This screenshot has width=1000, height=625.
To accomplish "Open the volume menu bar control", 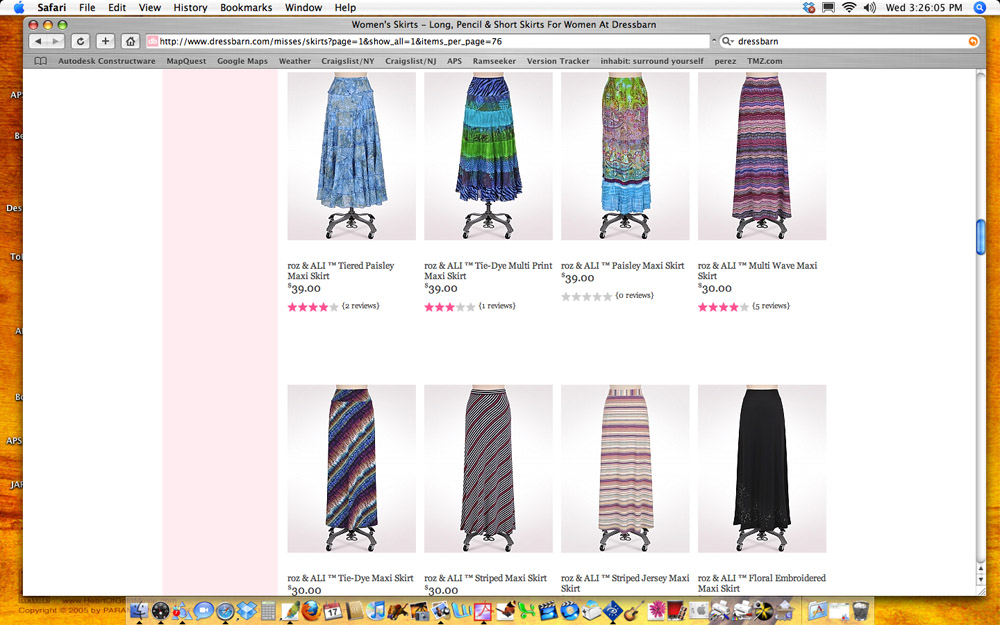I will point(869,8).
